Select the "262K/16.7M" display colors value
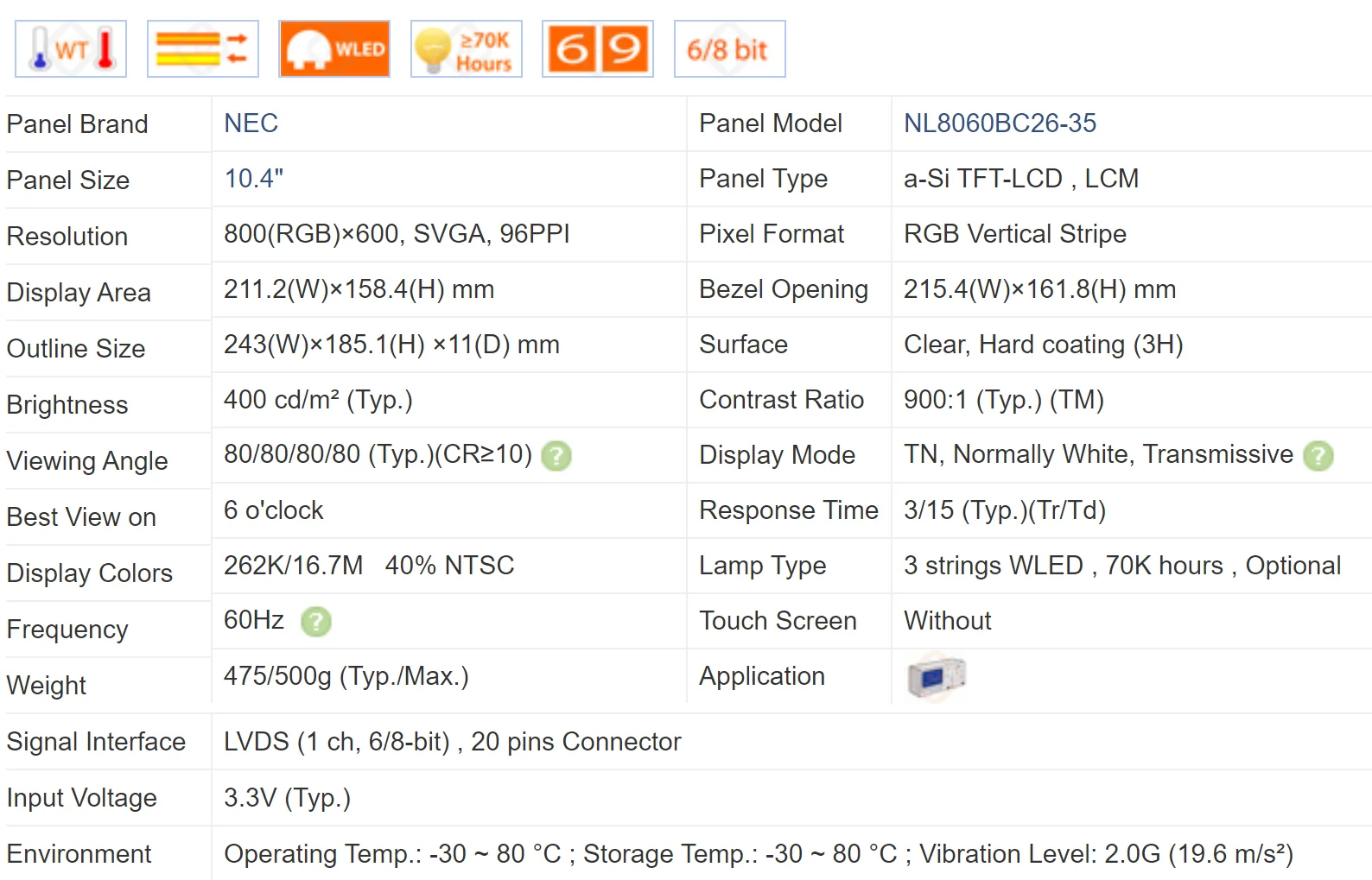The width and height of the screenshot is (1372, 880). tap(293, 566)
